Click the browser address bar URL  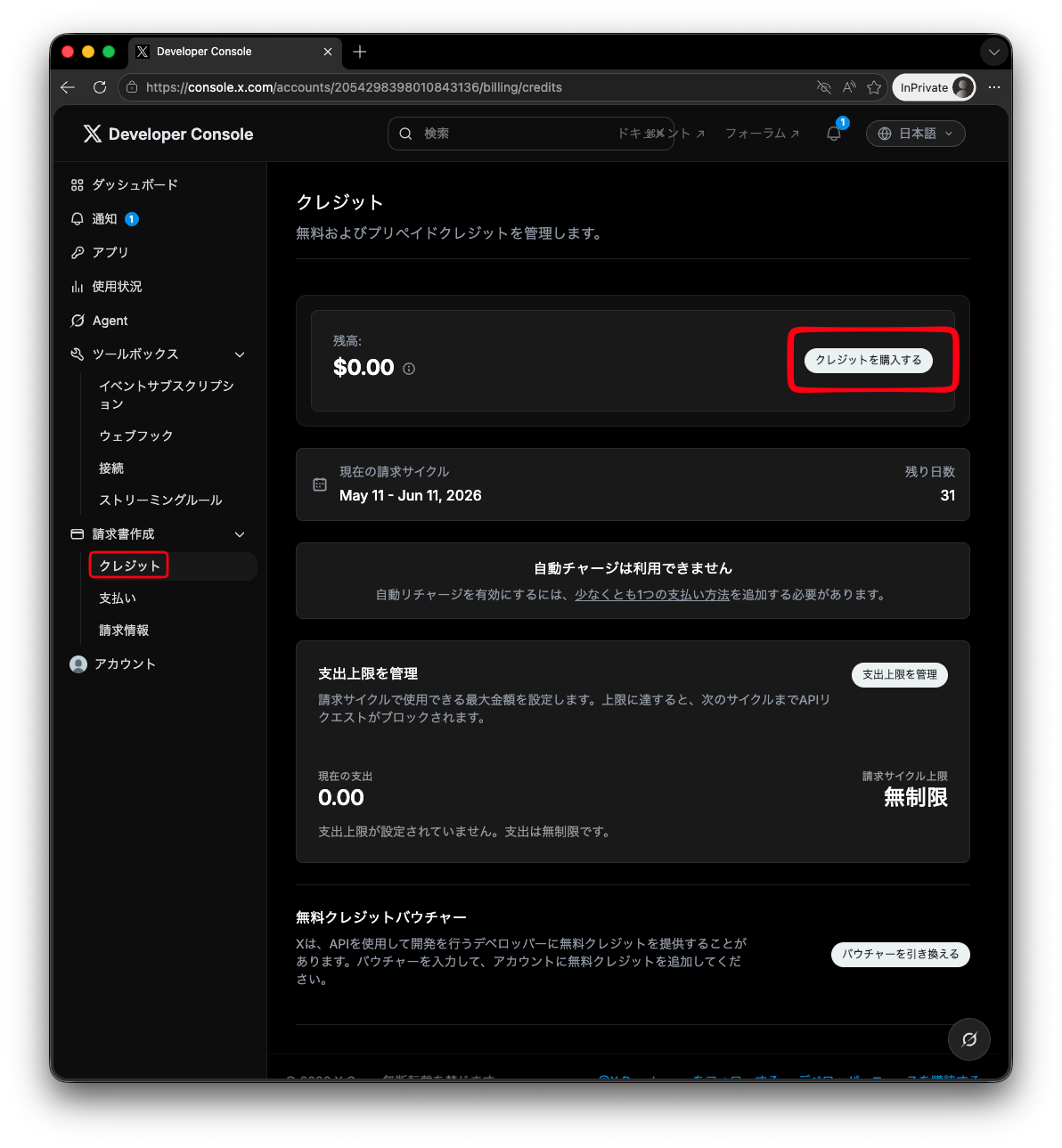(x=354, y=87)
